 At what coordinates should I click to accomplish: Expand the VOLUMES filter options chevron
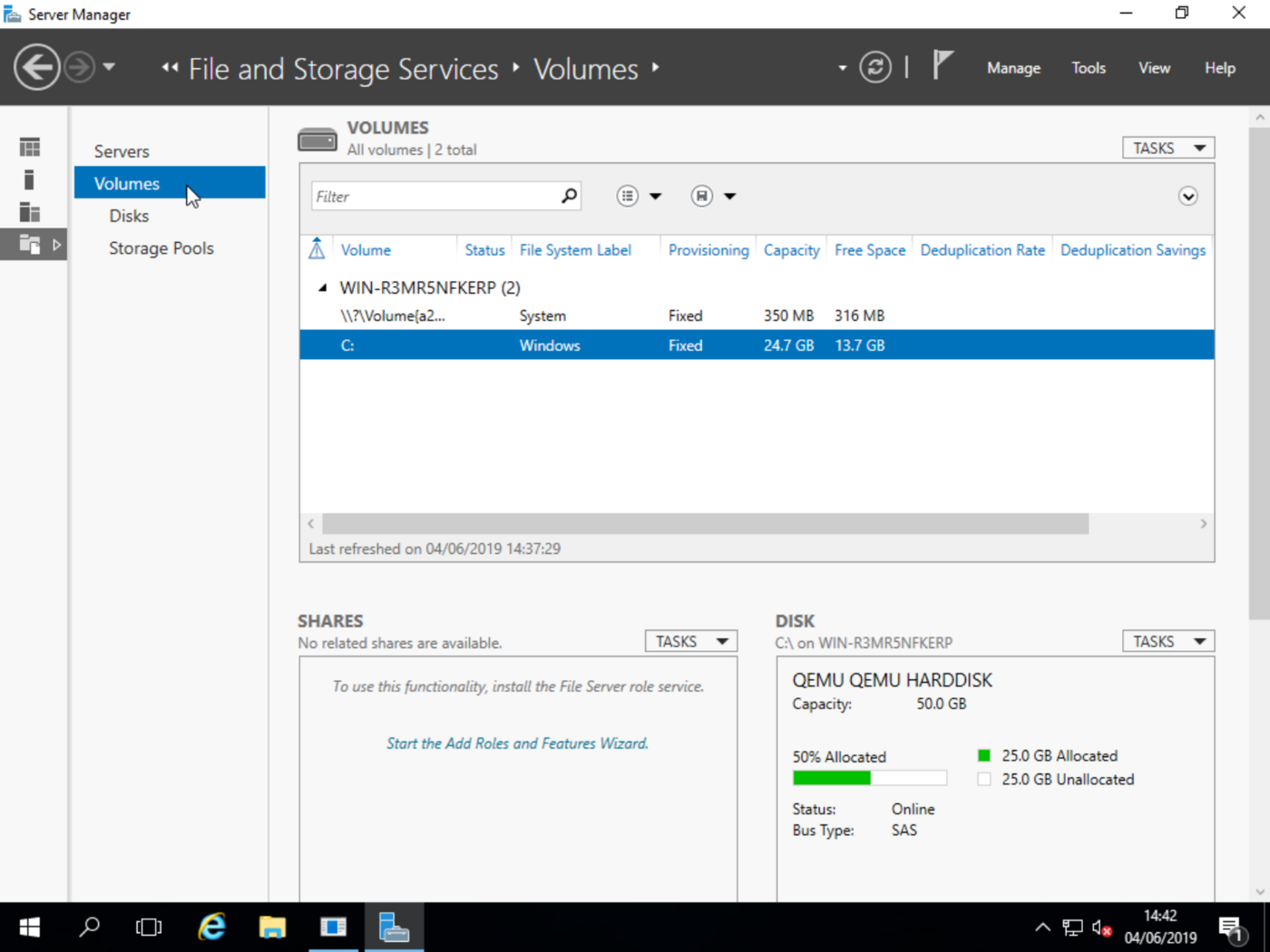point(1187,195)
